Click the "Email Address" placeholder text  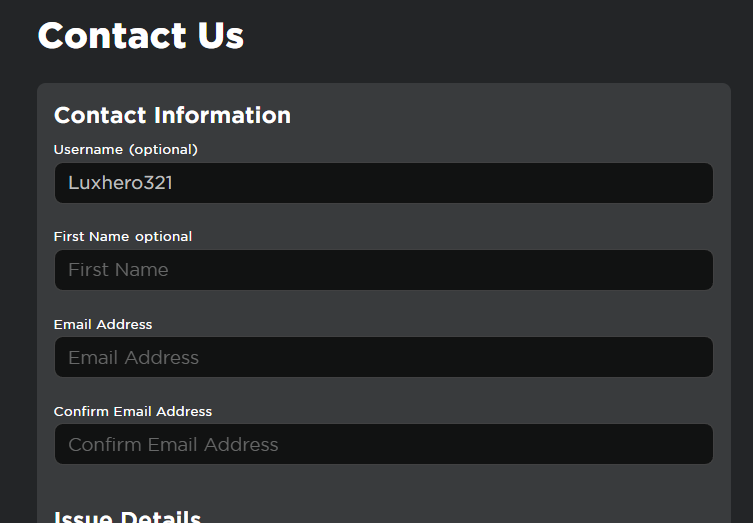click(x=133, y=357)
